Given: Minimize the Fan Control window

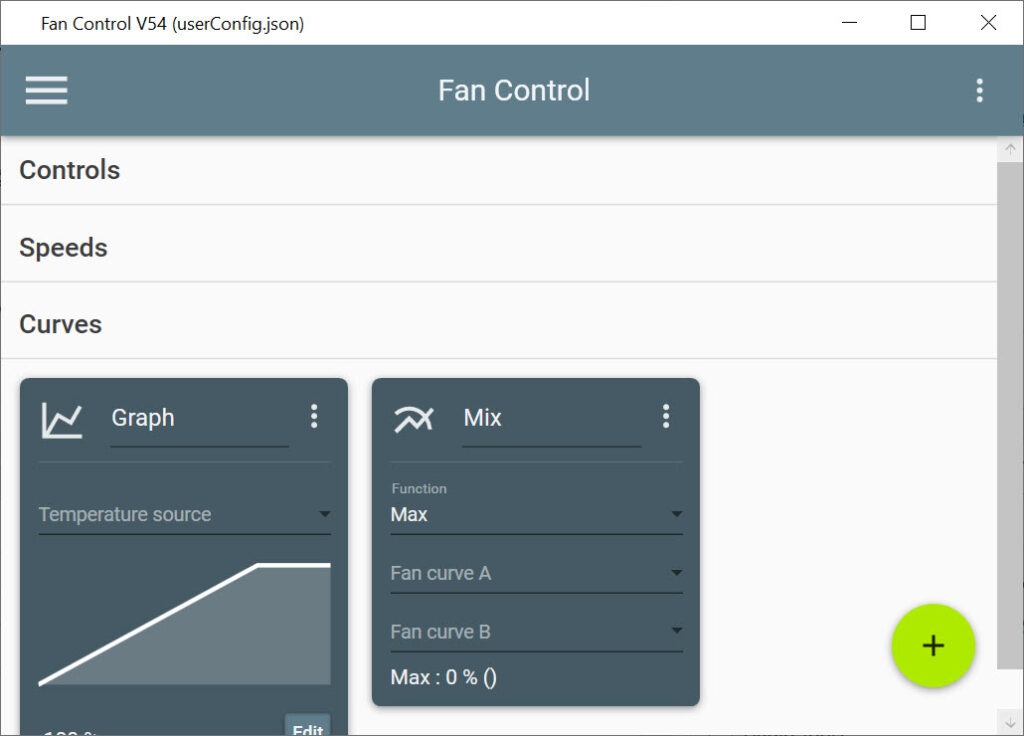Looking at the screenshot, I should [x=849, y=23].
